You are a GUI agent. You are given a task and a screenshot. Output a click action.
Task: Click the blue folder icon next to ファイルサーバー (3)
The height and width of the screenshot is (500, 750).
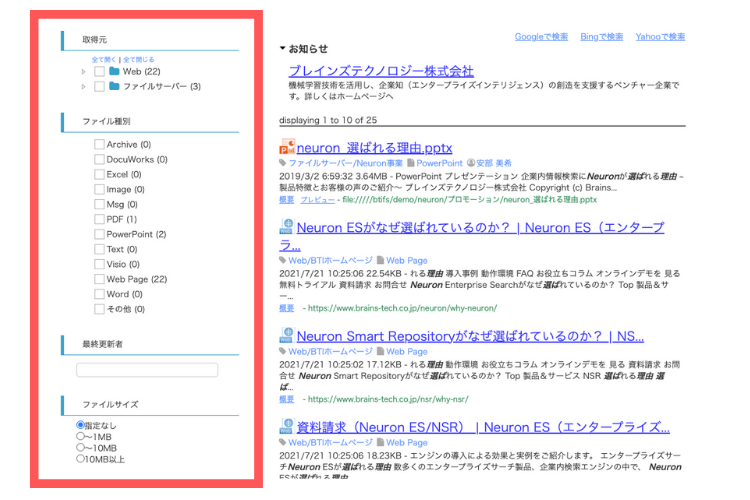pyautogui.click(x=114, y=86)
